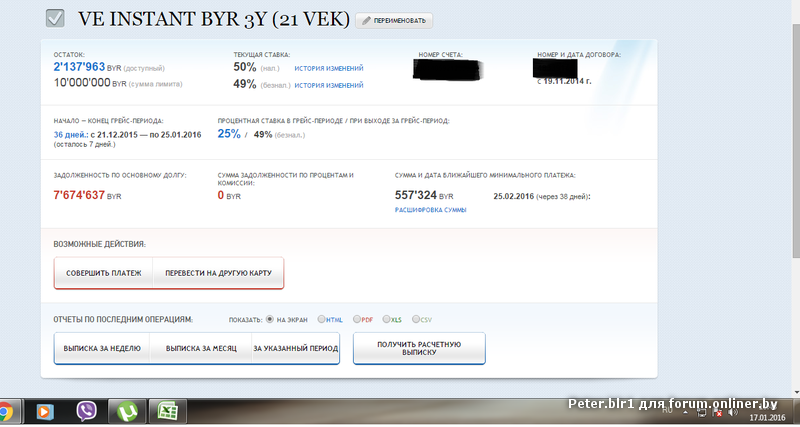Select the CSV output radio button

click(416, 319)
